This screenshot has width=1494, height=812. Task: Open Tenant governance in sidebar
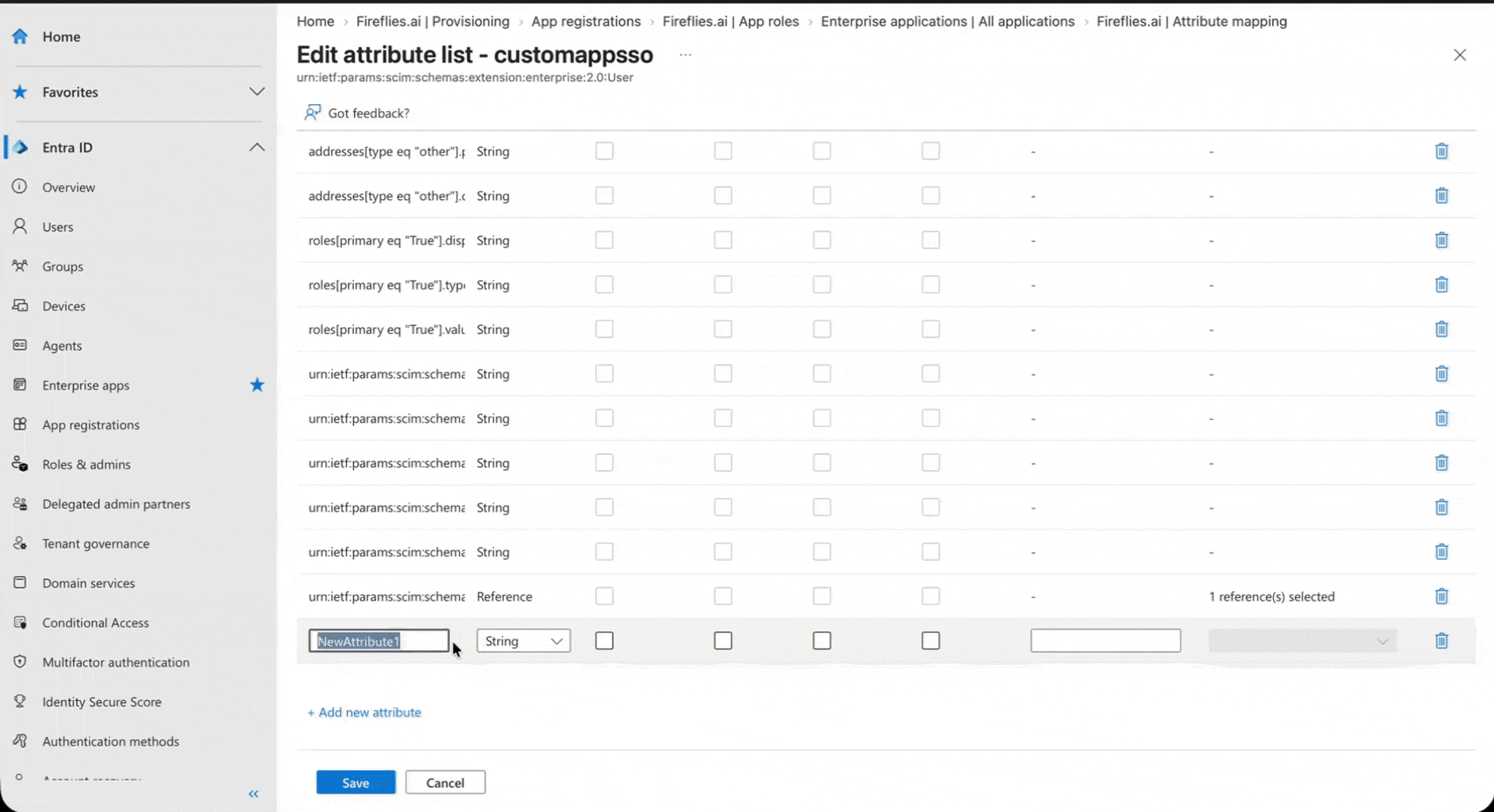[x=96, y=544]
